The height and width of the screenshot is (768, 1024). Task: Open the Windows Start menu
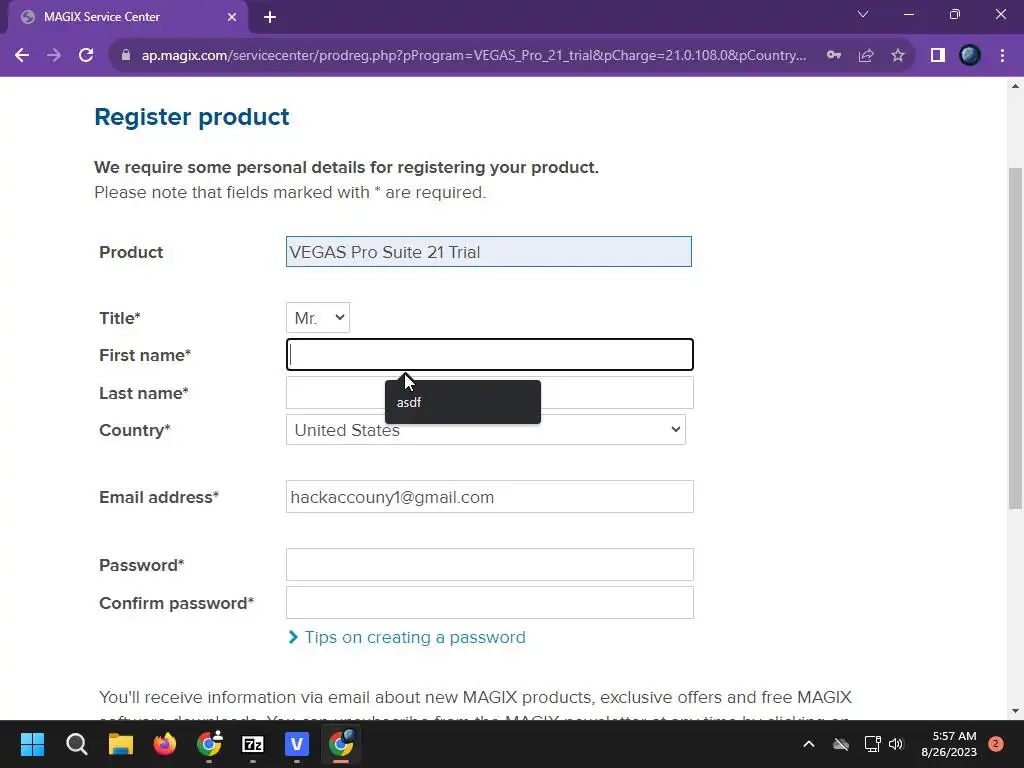tap(33, 744)
